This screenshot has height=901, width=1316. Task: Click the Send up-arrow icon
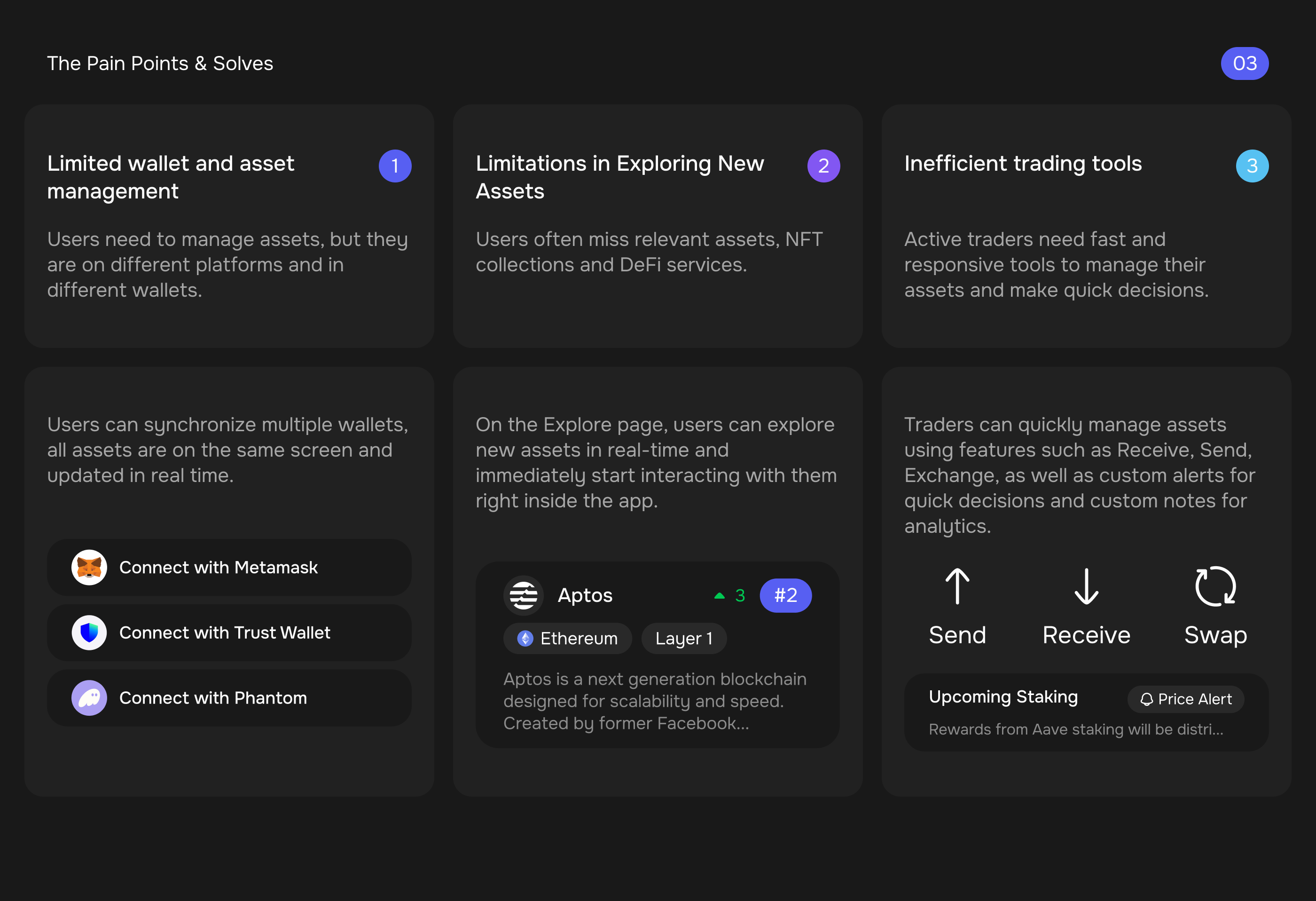point(957,586)
